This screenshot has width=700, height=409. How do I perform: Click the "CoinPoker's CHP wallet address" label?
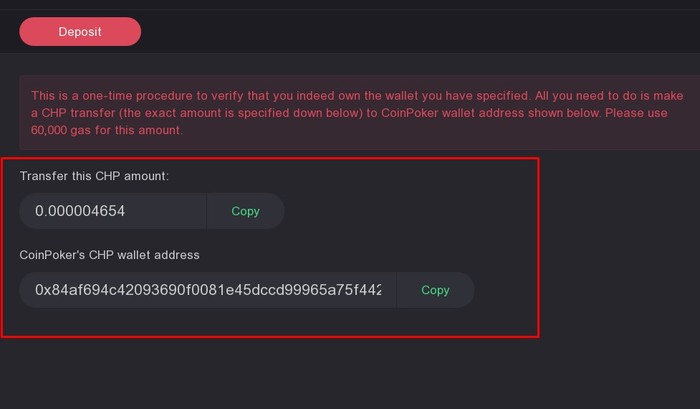coord(110,255)
